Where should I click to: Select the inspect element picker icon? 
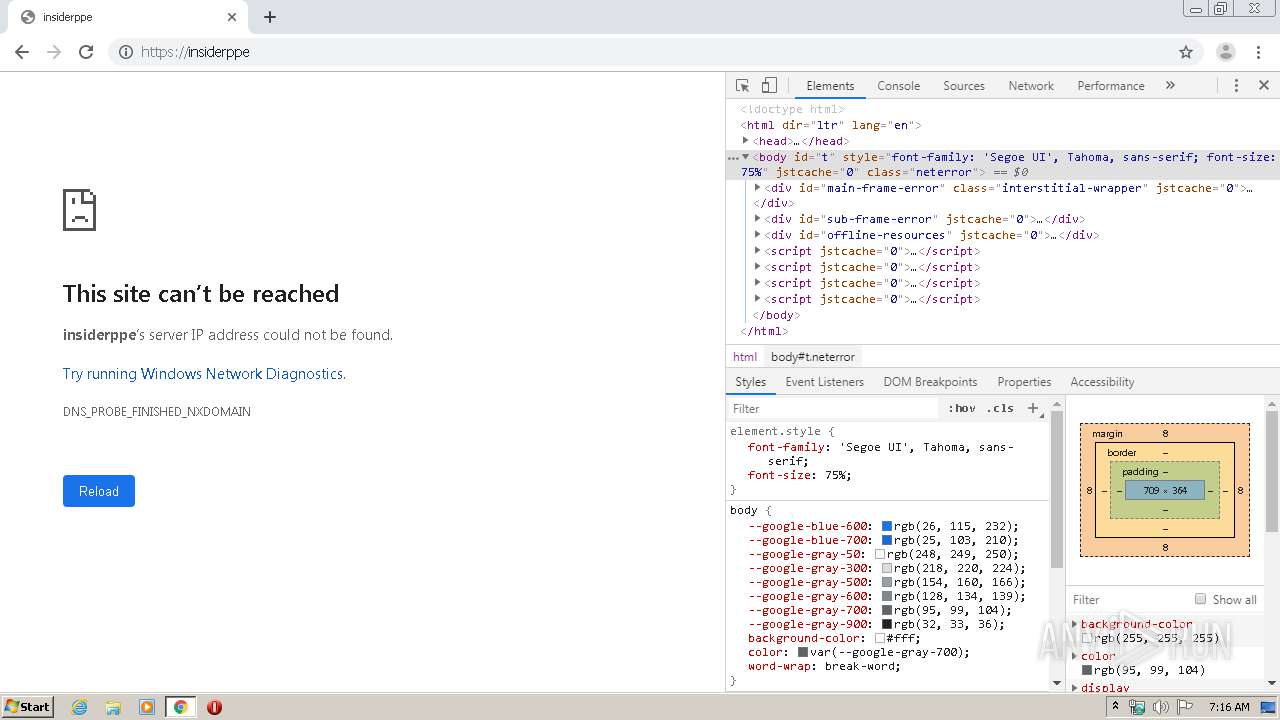coord(742,86)
